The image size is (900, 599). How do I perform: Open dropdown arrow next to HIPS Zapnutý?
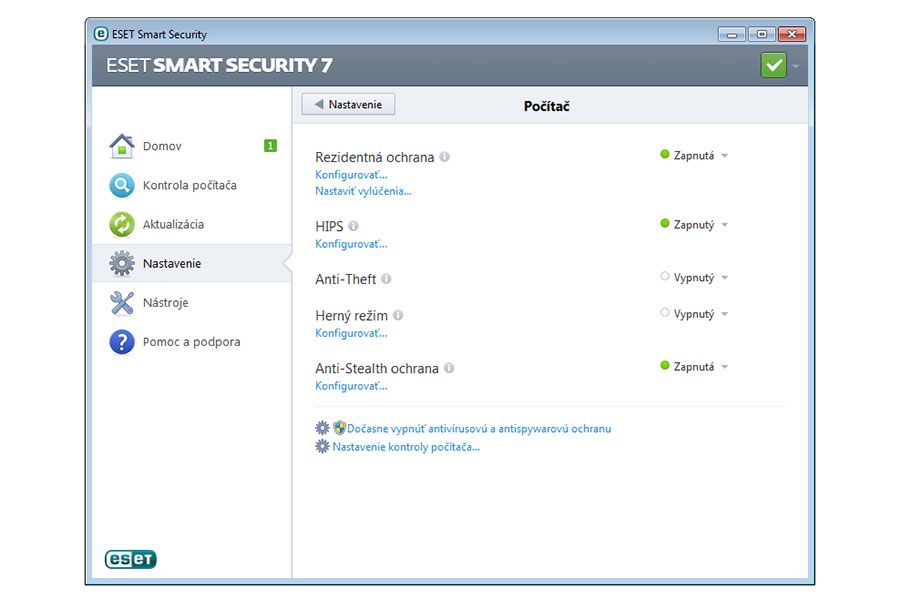[724, 224]
